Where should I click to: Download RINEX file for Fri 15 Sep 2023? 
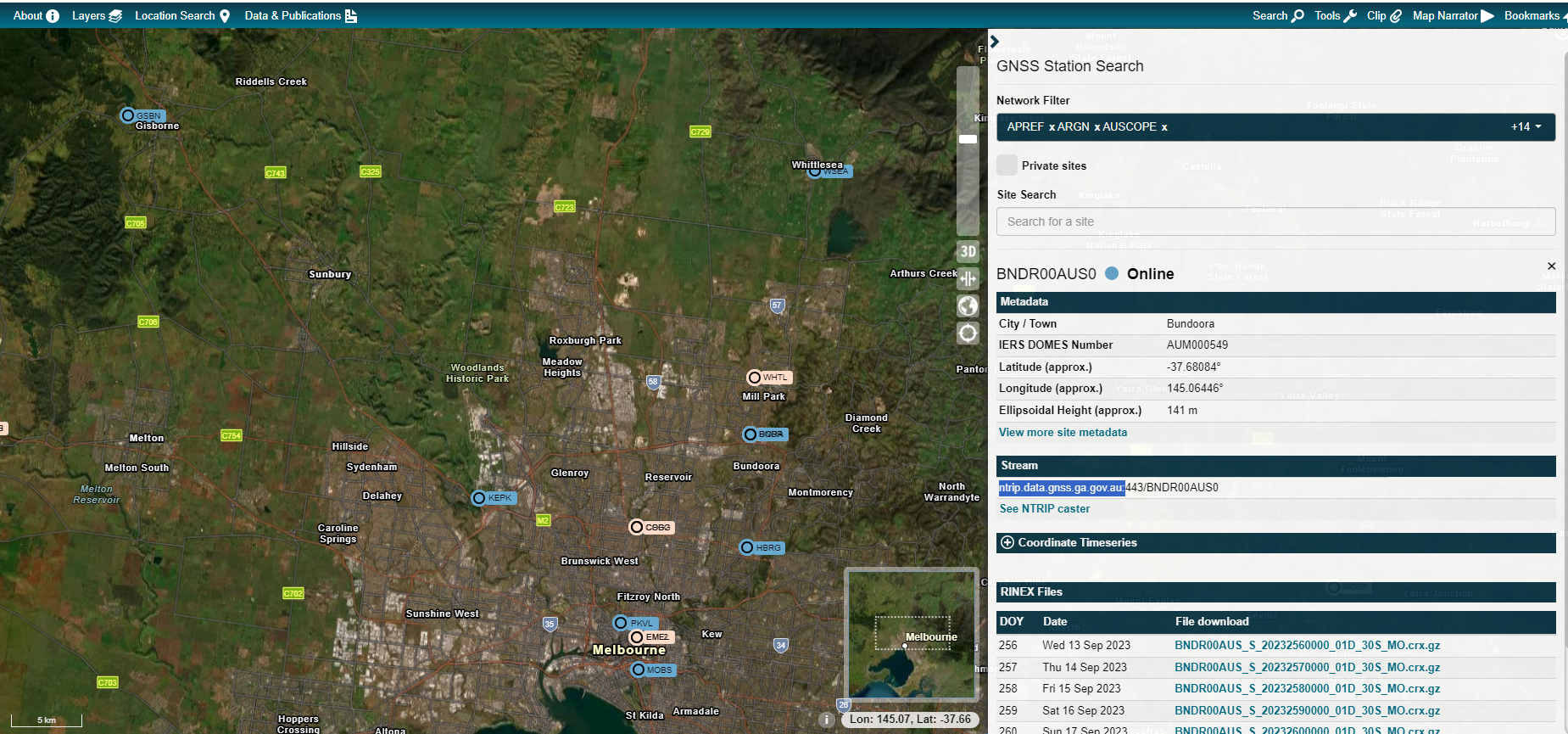1307,689
